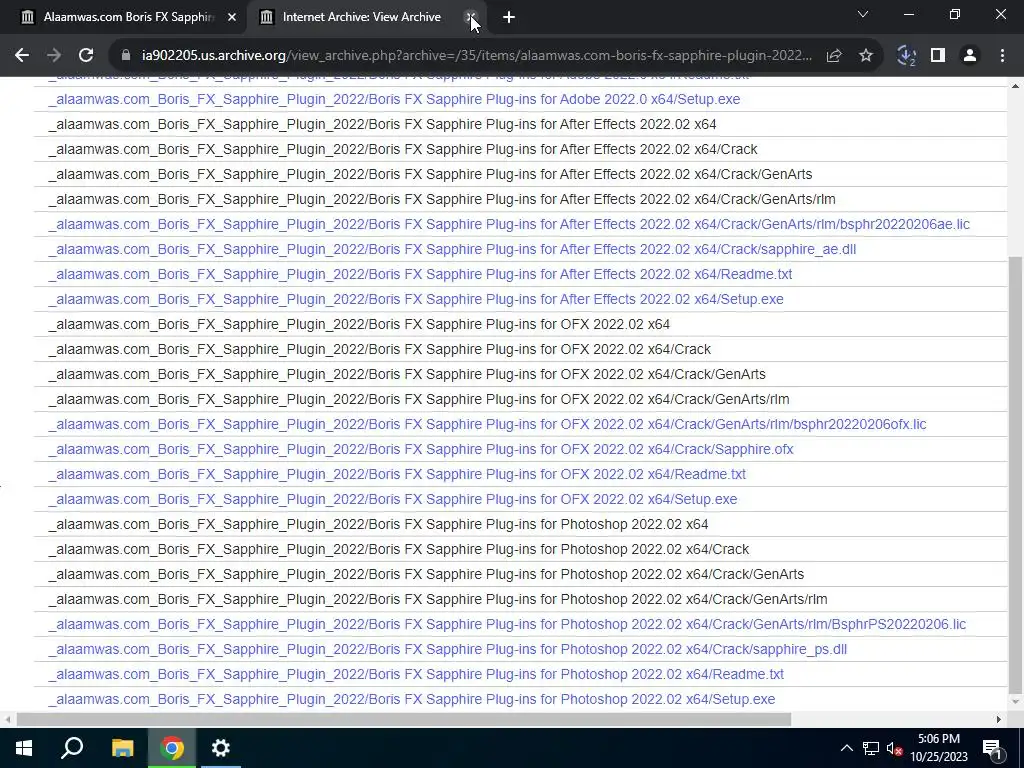Close the Alaamwas.com Boris FX Sapphire tab
This screenshot has width=1024, height=768.
232,17
